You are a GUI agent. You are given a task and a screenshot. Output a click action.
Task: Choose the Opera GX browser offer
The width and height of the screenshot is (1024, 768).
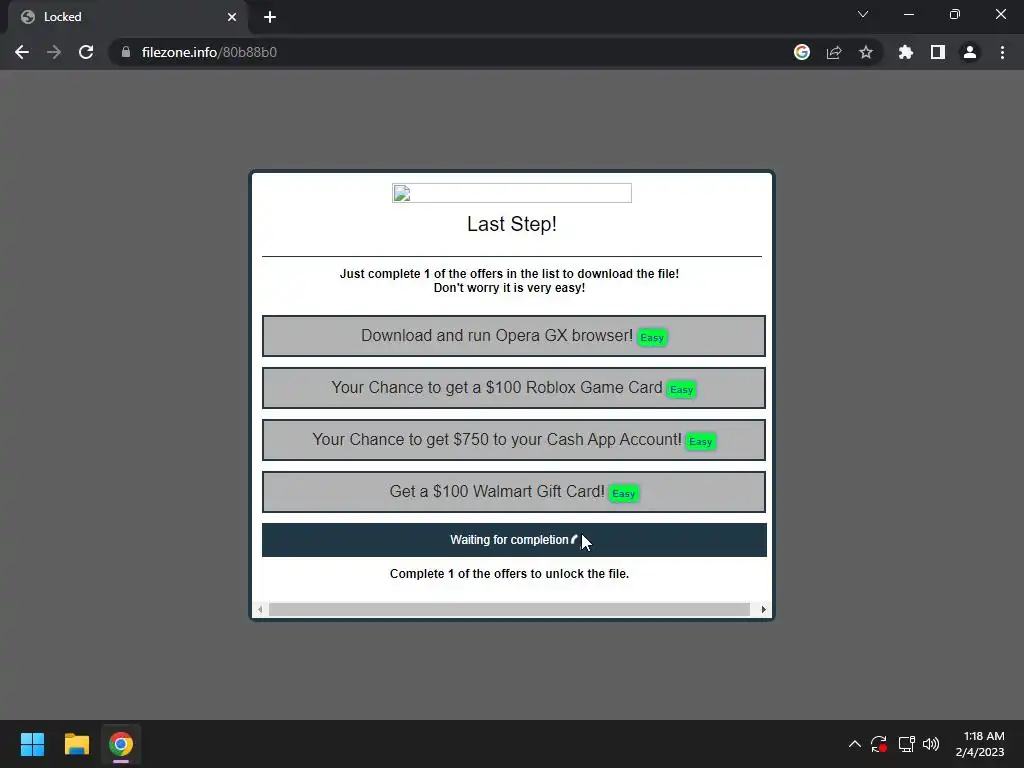(x=514, y=336)
